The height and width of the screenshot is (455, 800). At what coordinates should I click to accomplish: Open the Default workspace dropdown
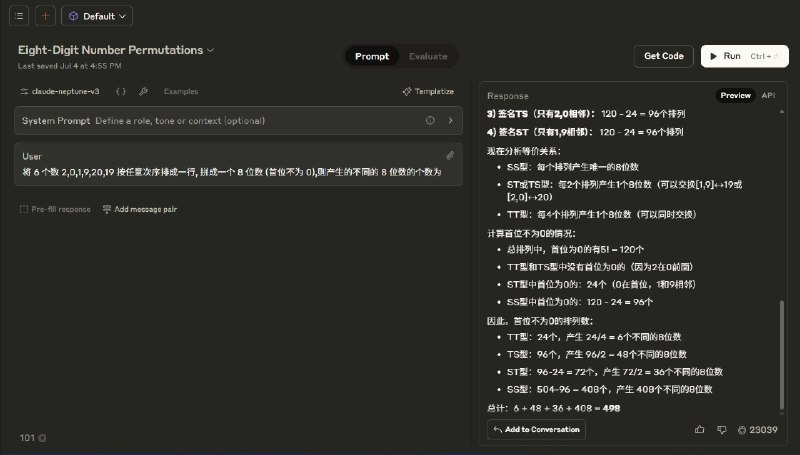(x=97, y=16)
